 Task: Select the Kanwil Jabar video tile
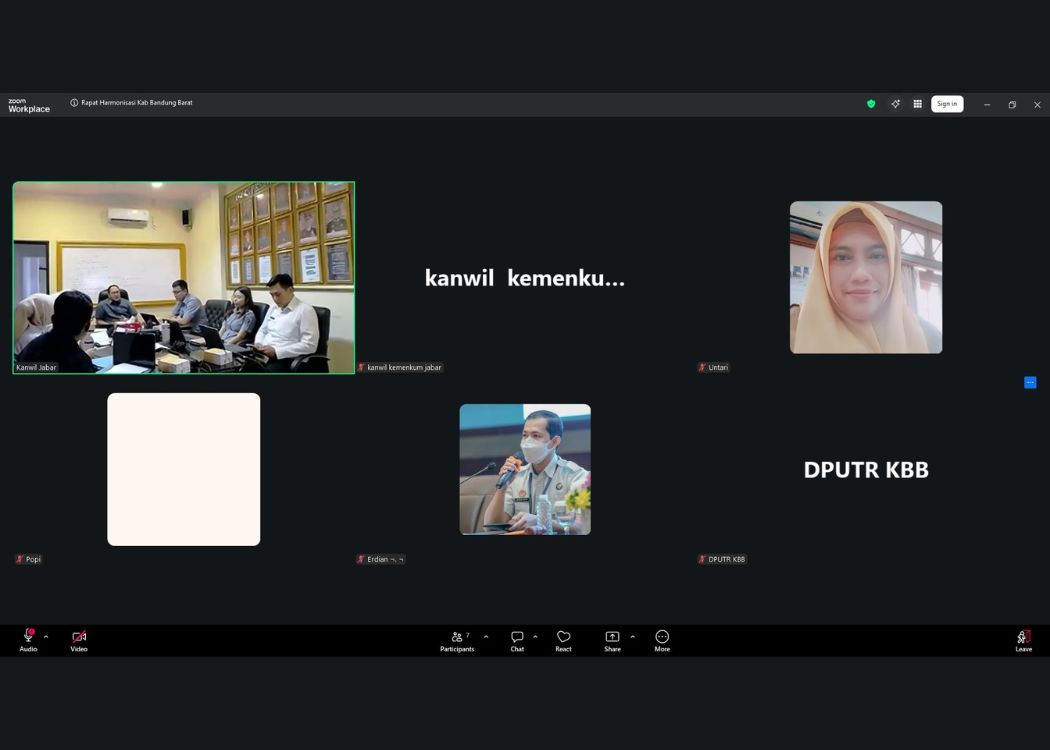point(184,277)
